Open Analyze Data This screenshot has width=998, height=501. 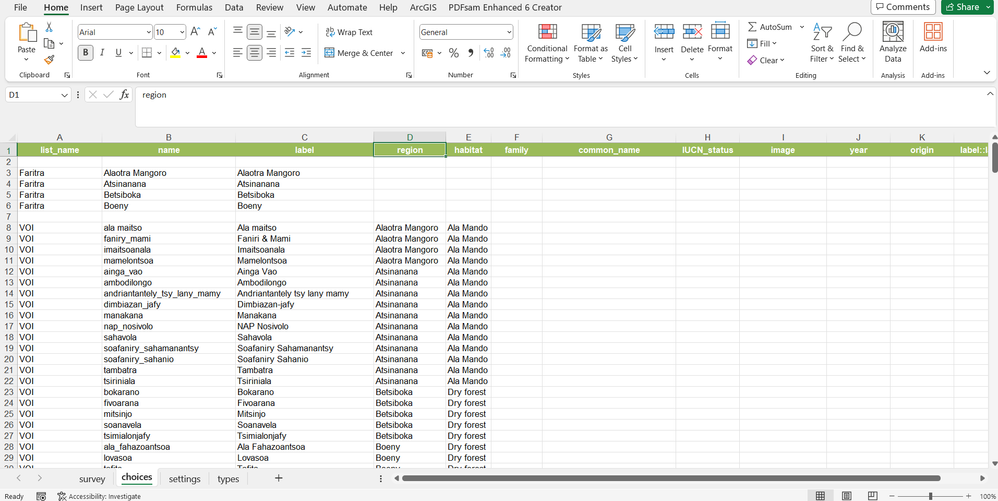[893, 43]
